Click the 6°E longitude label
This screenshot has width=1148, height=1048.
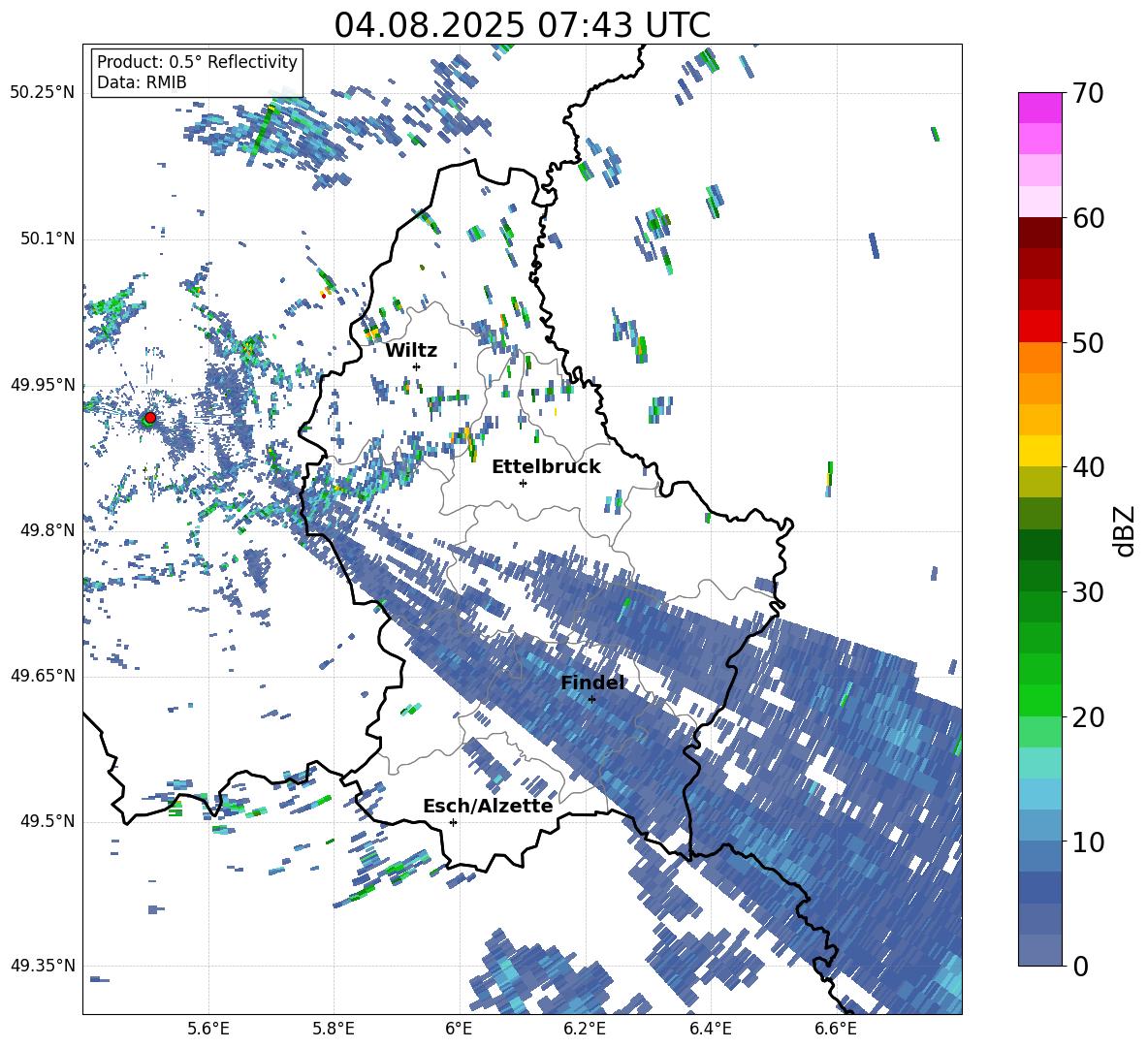[459, 1029]
